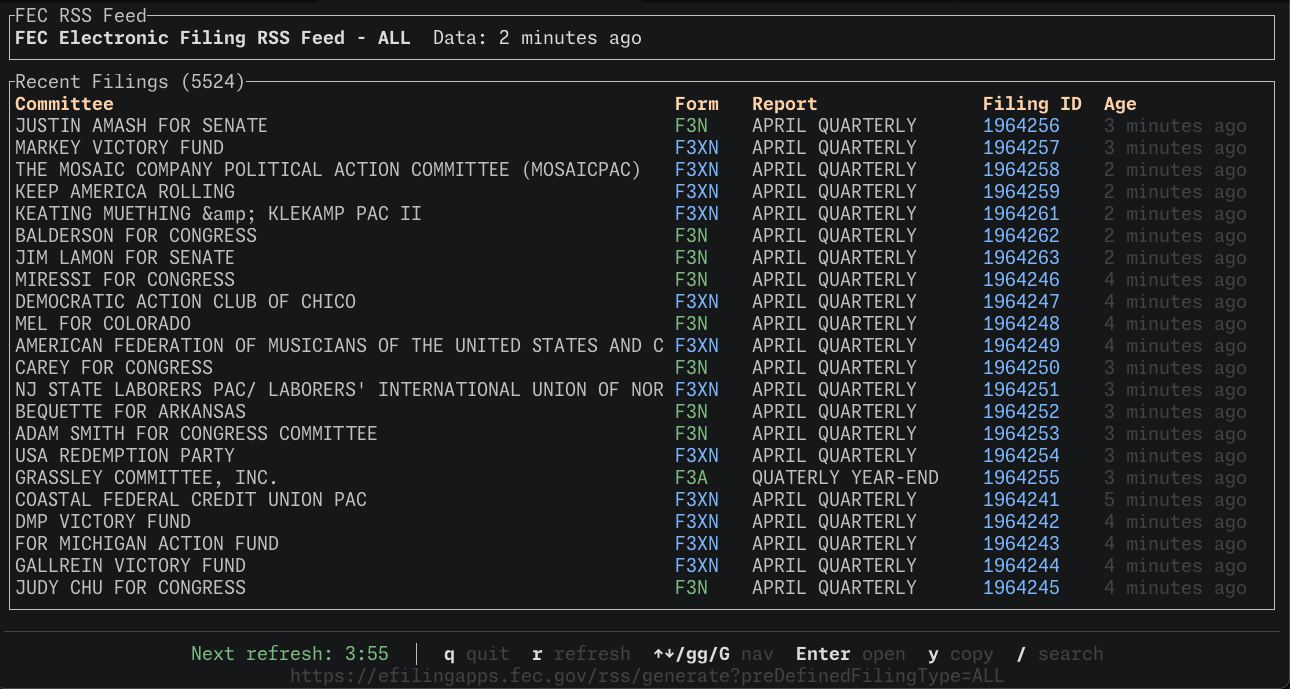This screenshot has width=1290, height=689.
Task: Click the y copy shortcut hint
Action: click(x=960, y=654)
